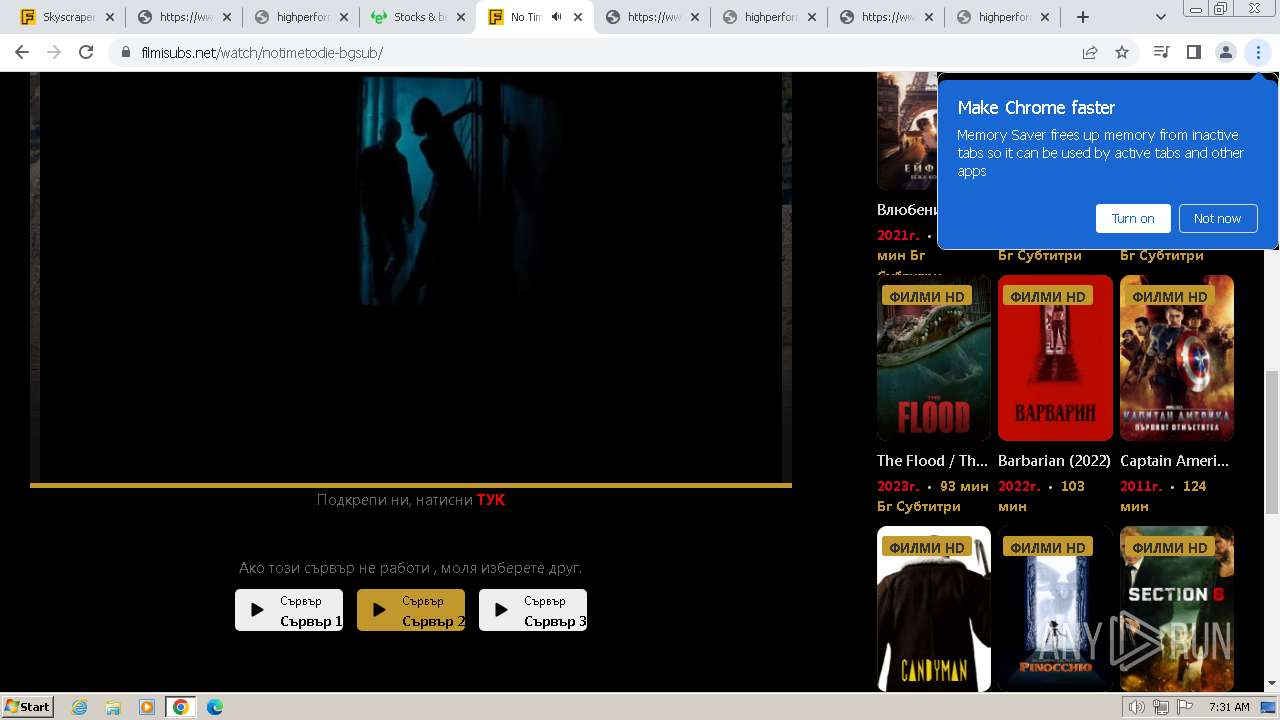Select Сървър 3 playback server
The image size is (1280, 720).
click(x=533, y=610)
